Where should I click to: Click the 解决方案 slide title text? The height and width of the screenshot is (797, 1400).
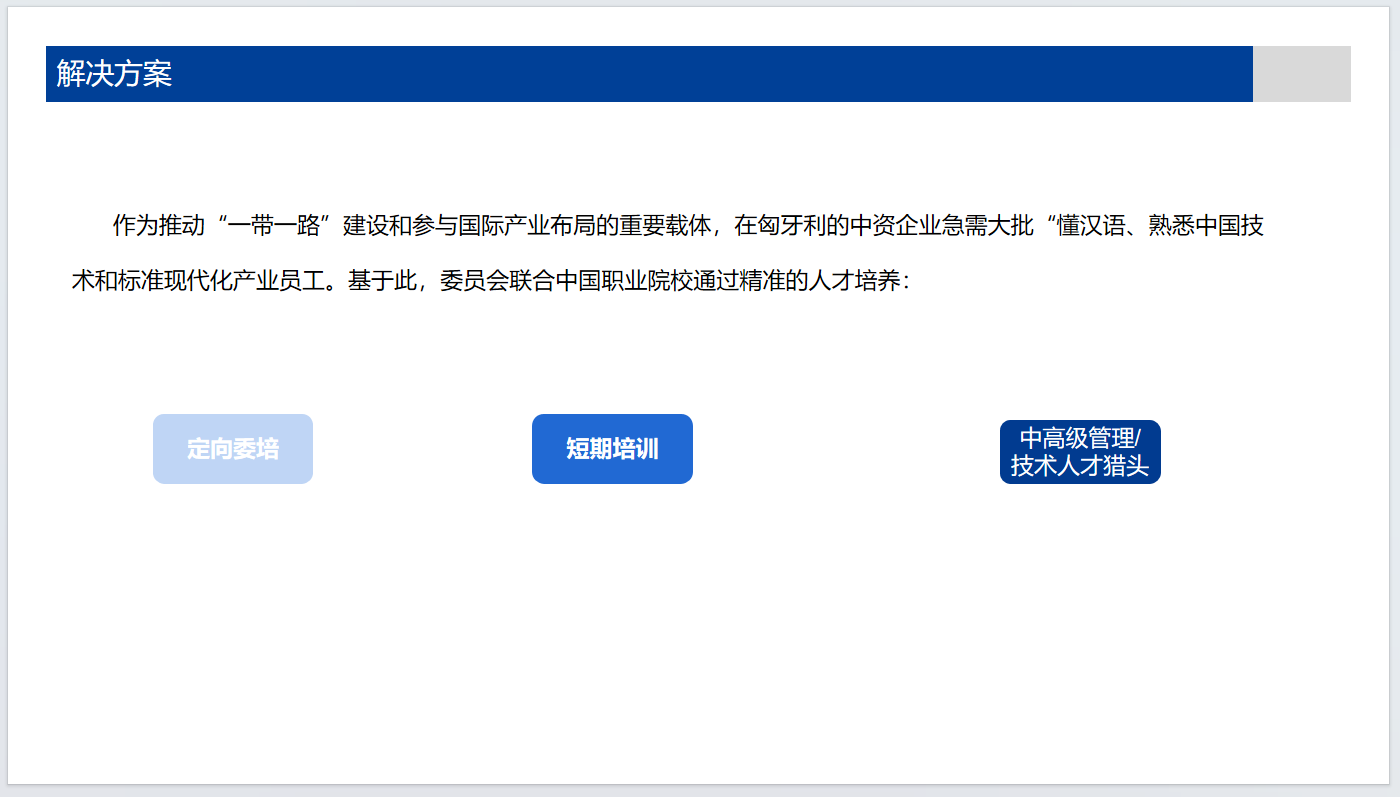point(114,74)
